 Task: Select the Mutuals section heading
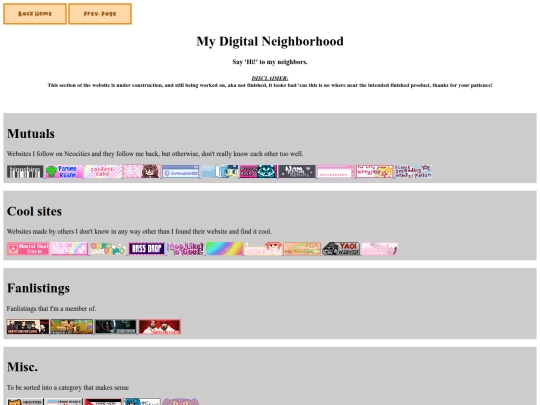(x=31, y=134)
